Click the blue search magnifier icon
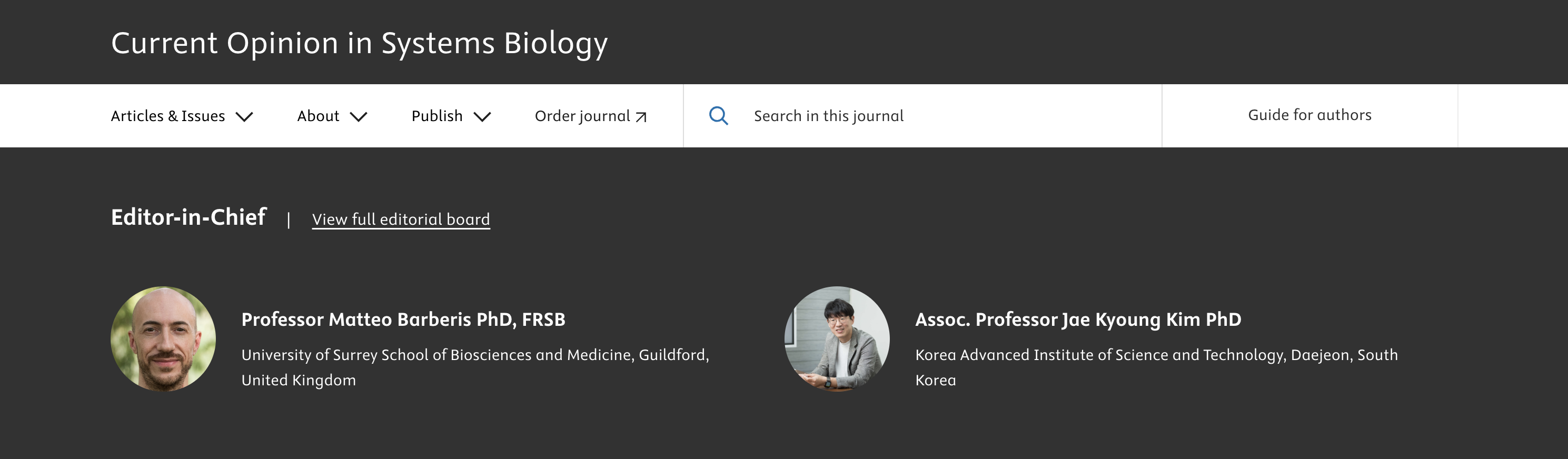1568x459 pixels. point(719,116)
